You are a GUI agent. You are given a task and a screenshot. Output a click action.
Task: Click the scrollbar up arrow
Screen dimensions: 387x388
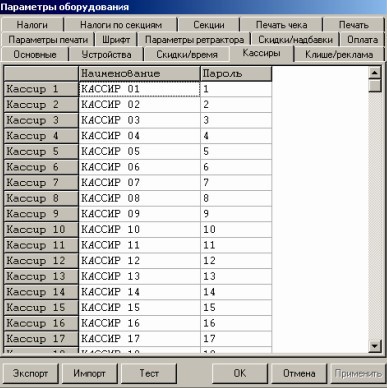(375, 73)
